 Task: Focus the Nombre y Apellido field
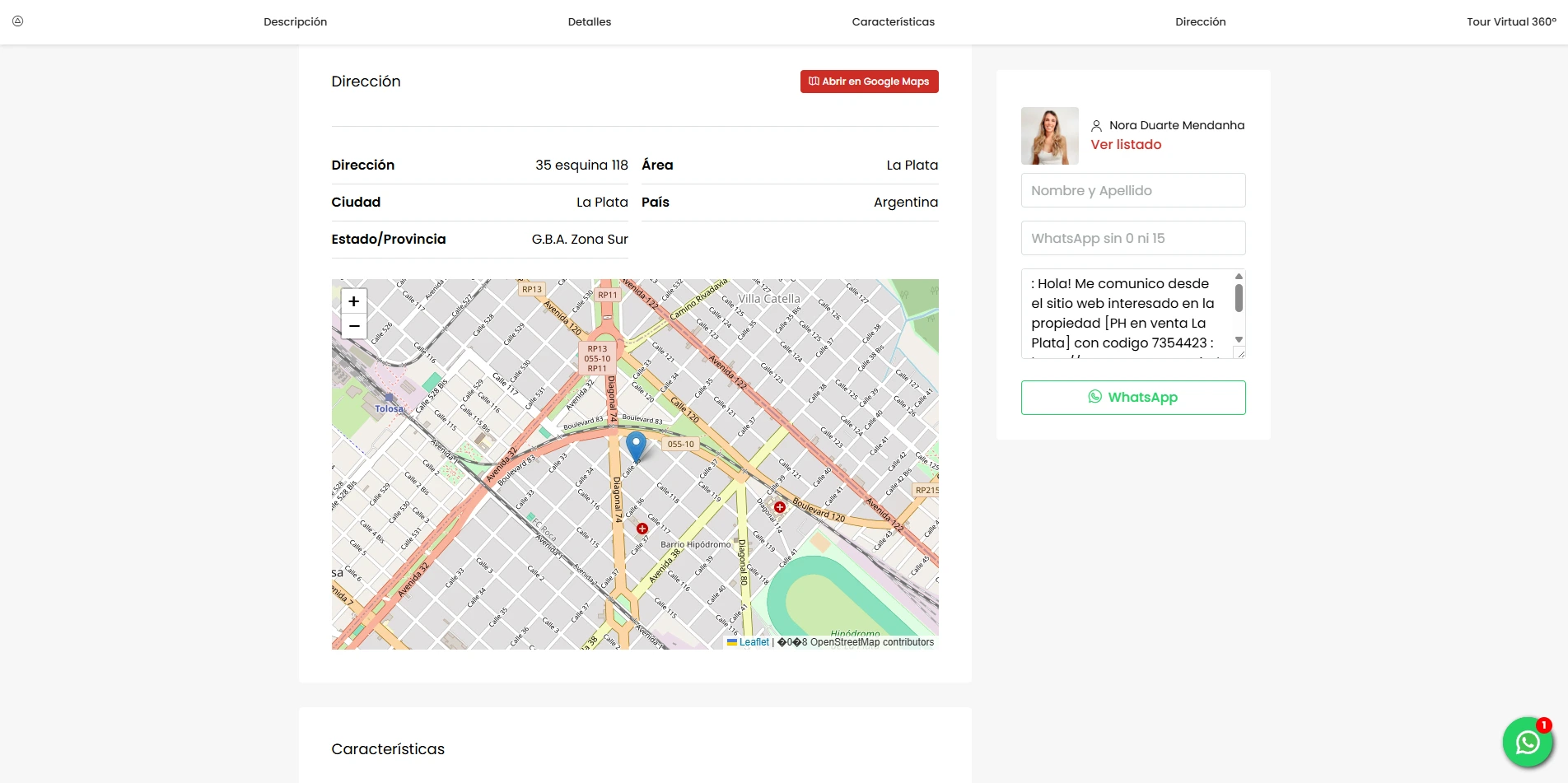pos(1132,190)
